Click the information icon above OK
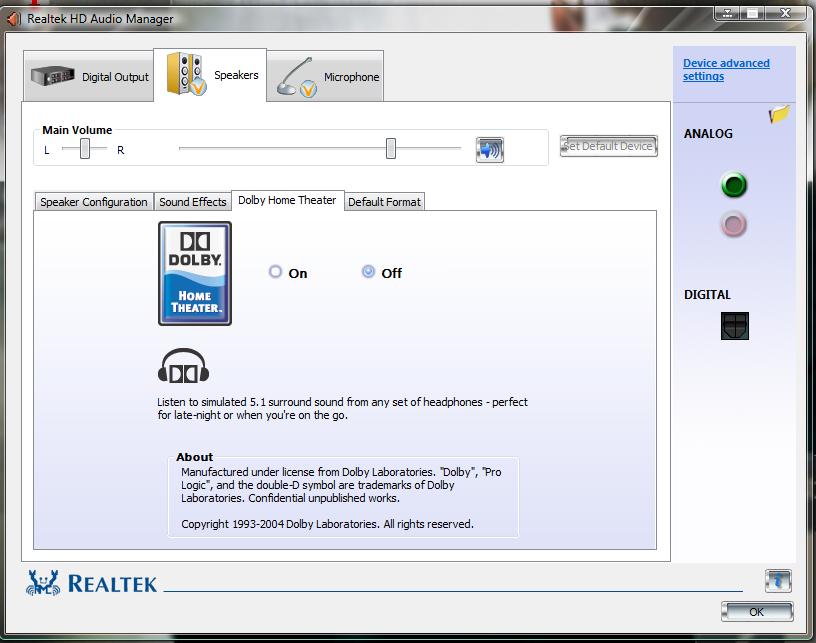 point(778,581)
